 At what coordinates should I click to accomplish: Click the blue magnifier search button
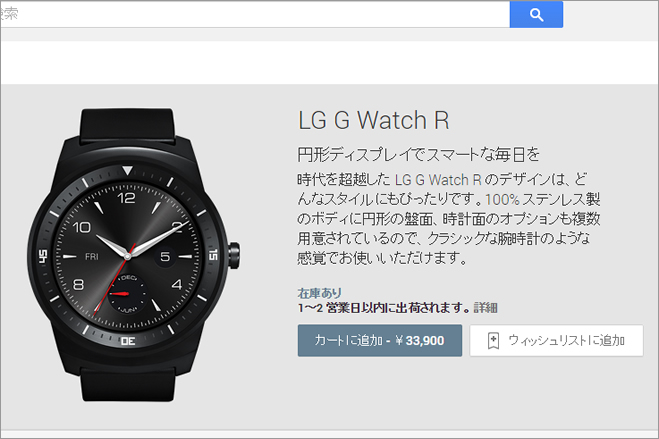pyautogui.click(x=536, y=14)
